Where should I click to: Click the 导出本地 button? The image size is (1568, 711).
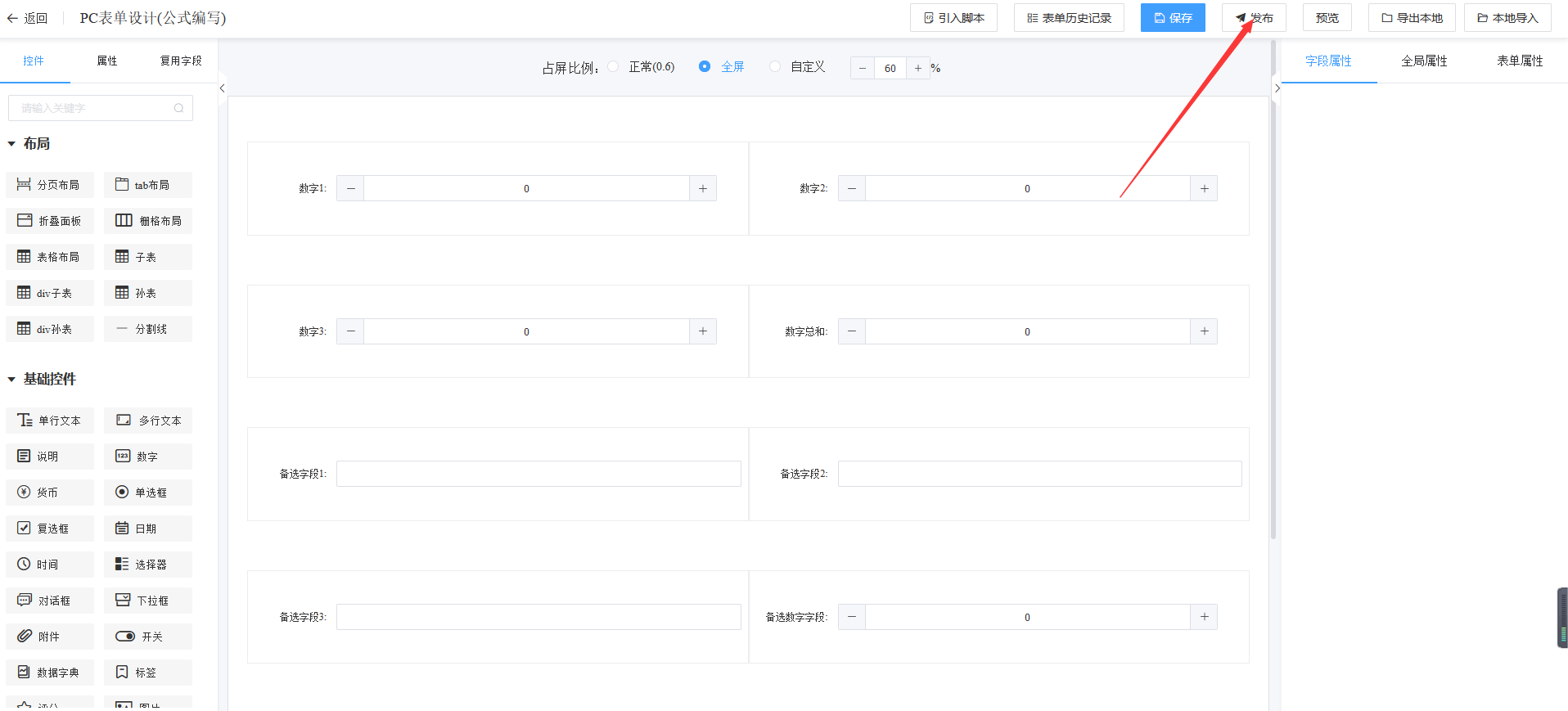click(1412, 18)
